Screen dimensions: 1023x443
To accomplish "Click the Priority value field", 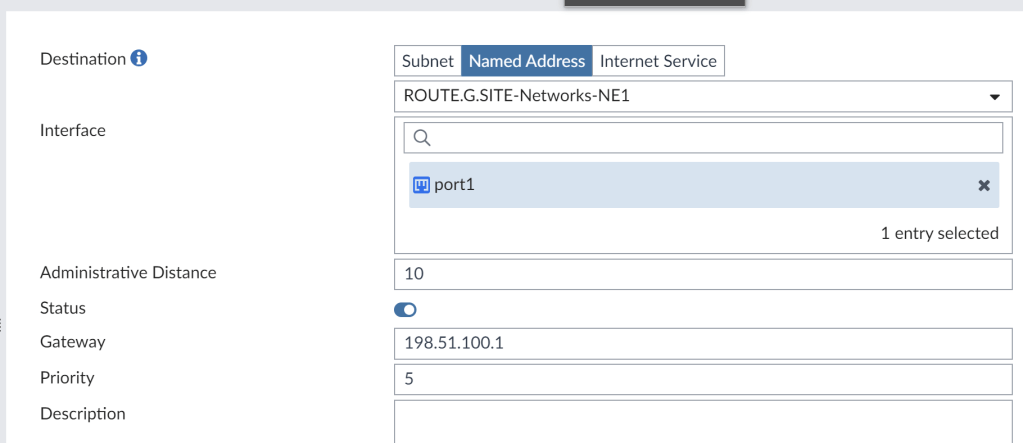I will click(704, 379).
